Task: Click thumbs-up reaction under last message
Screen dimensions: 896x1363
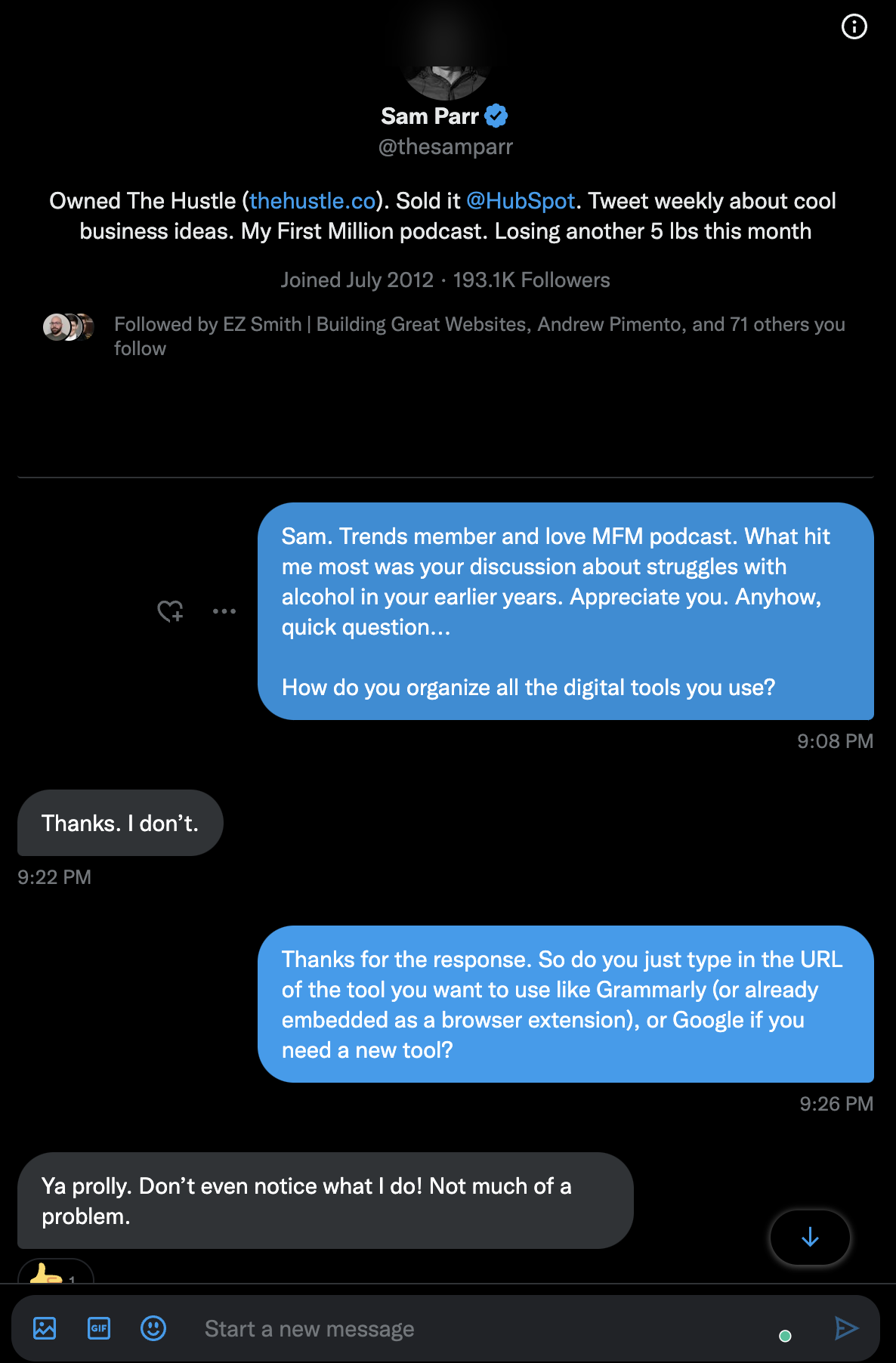Action: [55, 1274]
